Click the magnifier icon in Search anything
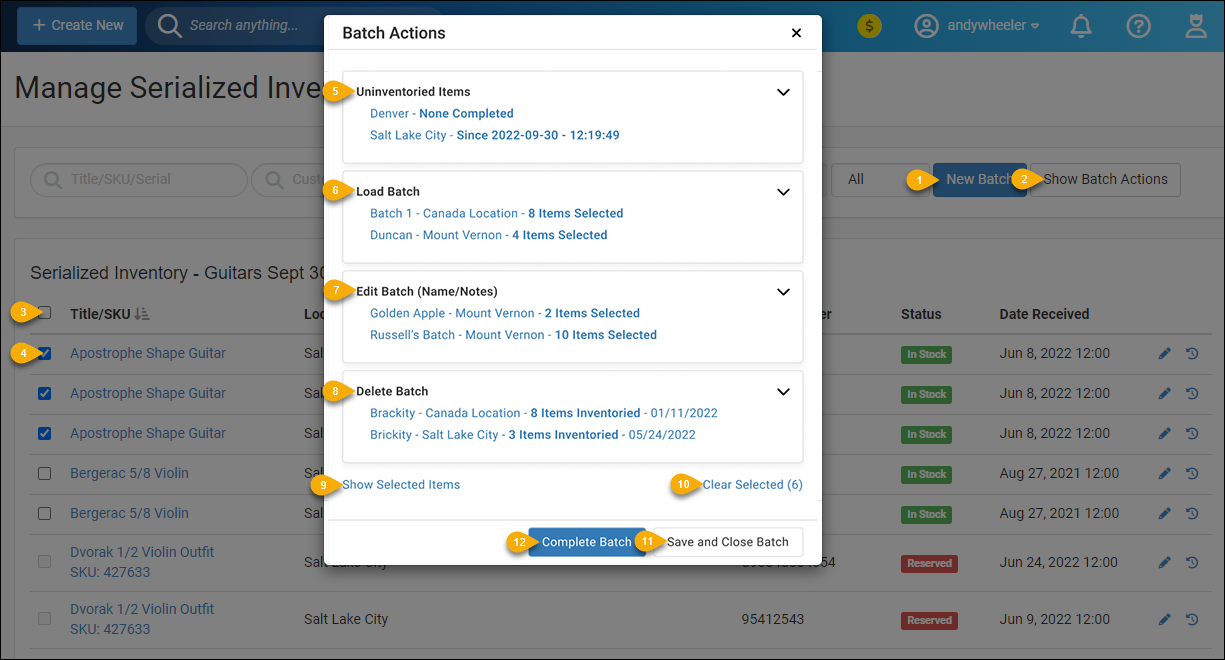 pyautogui.click(x=170, y=25)
